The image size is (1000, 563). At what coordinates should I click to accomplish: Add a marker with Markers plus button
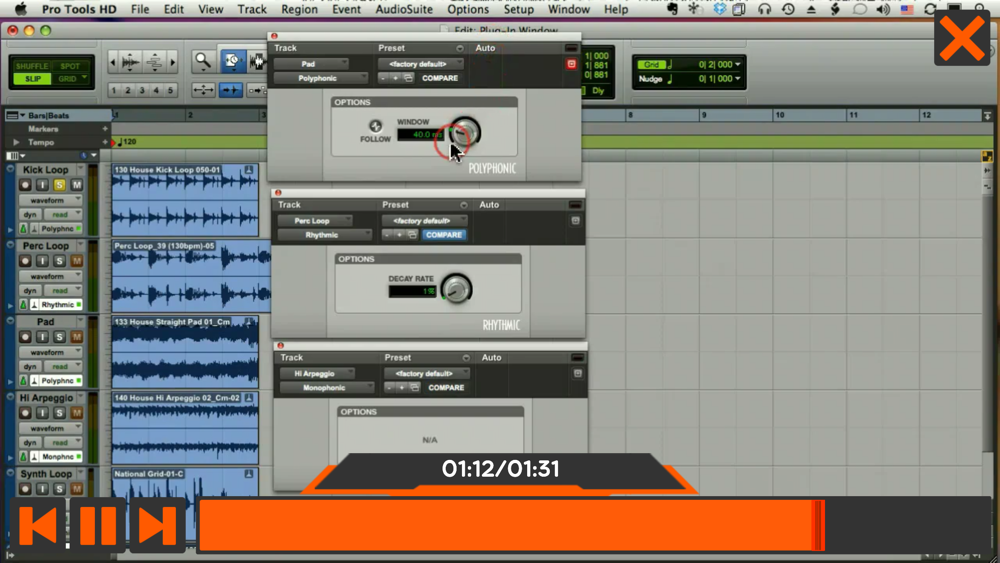pos(105,129)
